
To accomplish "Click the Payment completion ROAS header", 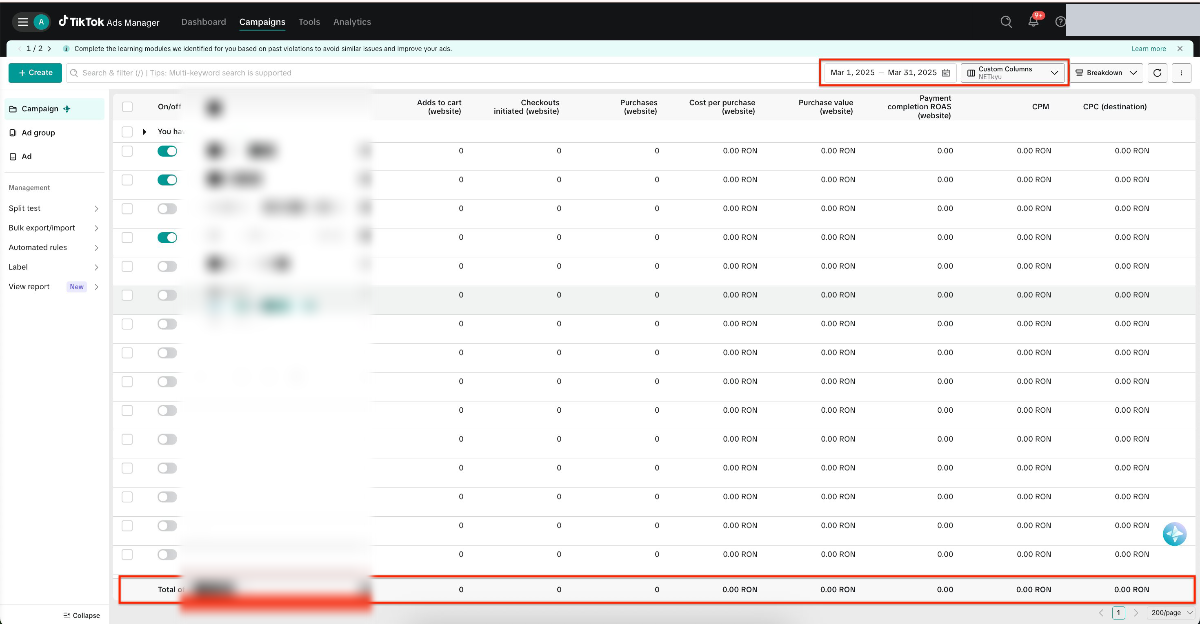I will (x=920, y=109).
